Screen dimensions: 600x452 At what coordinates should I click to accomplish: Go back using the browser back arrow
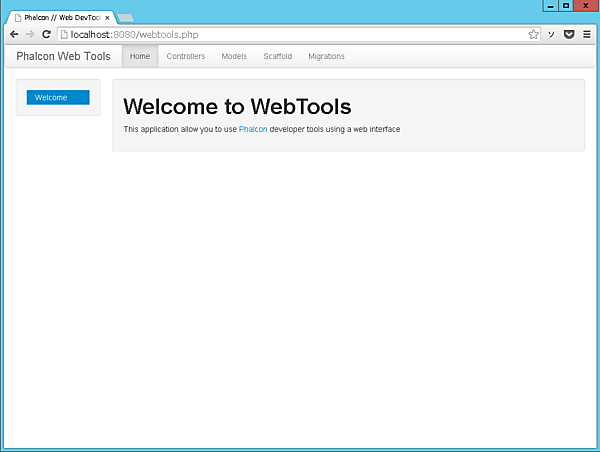pyautogui.click(x=14, y=34)
